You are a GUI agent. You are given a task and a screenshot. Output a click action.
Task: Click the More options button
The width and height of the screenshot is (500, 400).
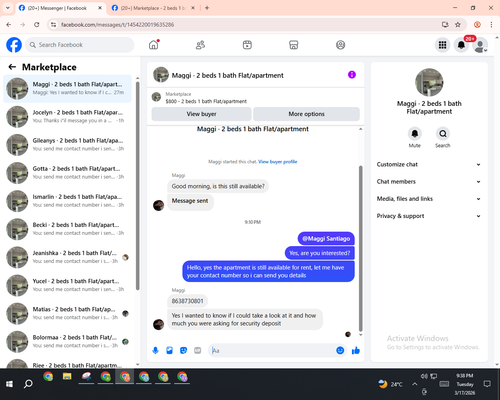click(x=306, y=114)
